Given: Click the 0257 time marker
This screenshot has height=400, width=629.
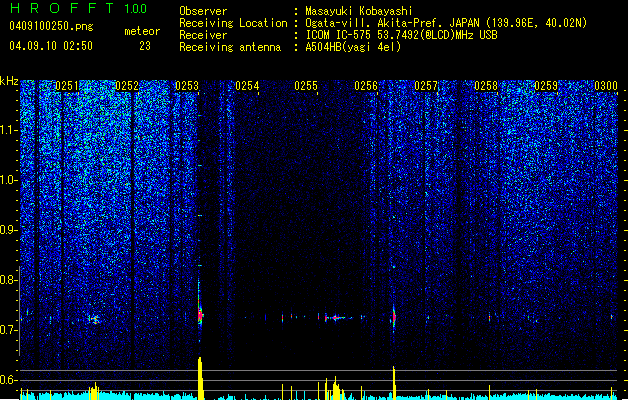Looking at the screenshot, I should coord(426,86).
